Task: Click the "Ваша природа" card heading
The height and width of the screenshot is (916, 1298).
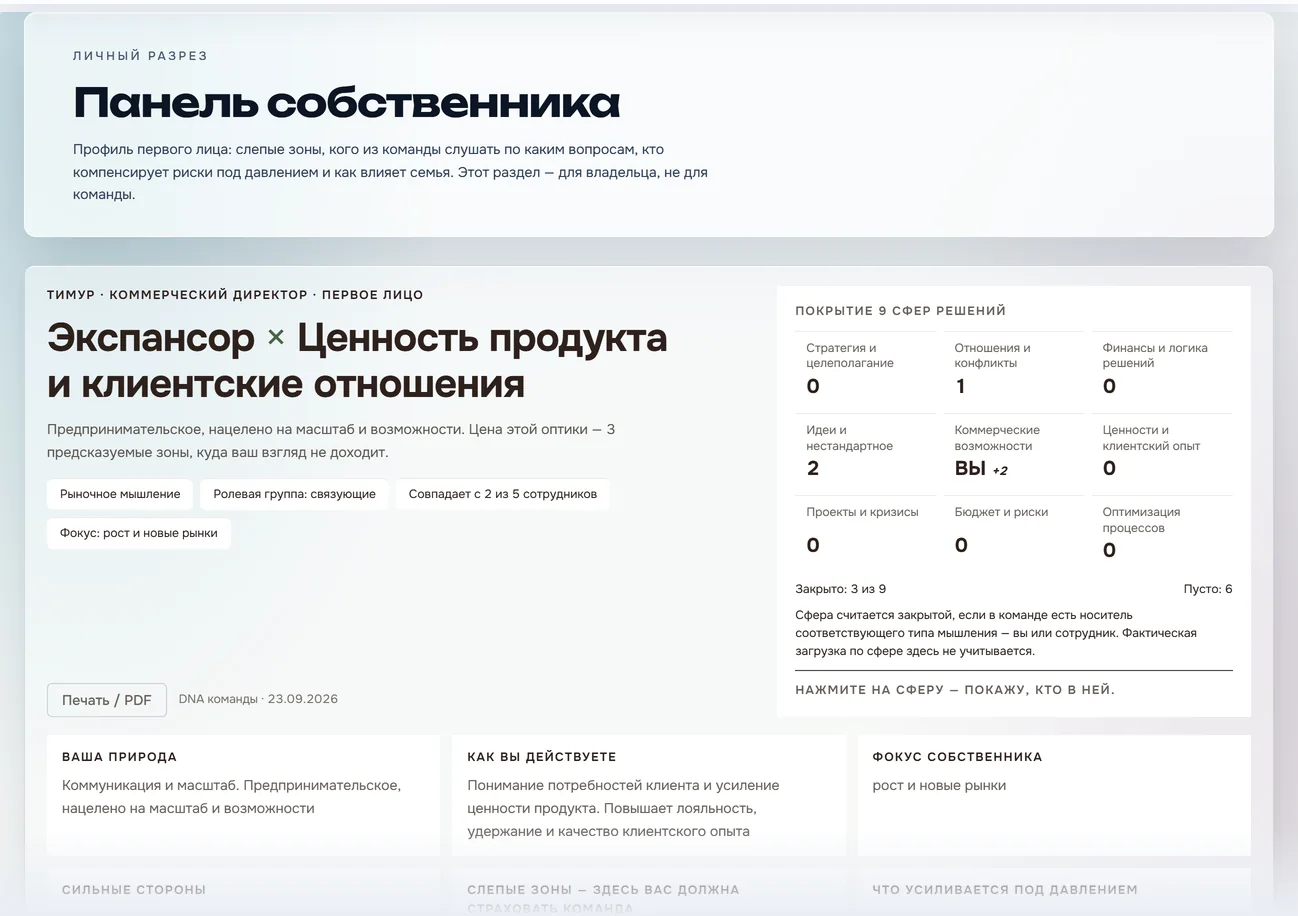Action: (119, 757)
